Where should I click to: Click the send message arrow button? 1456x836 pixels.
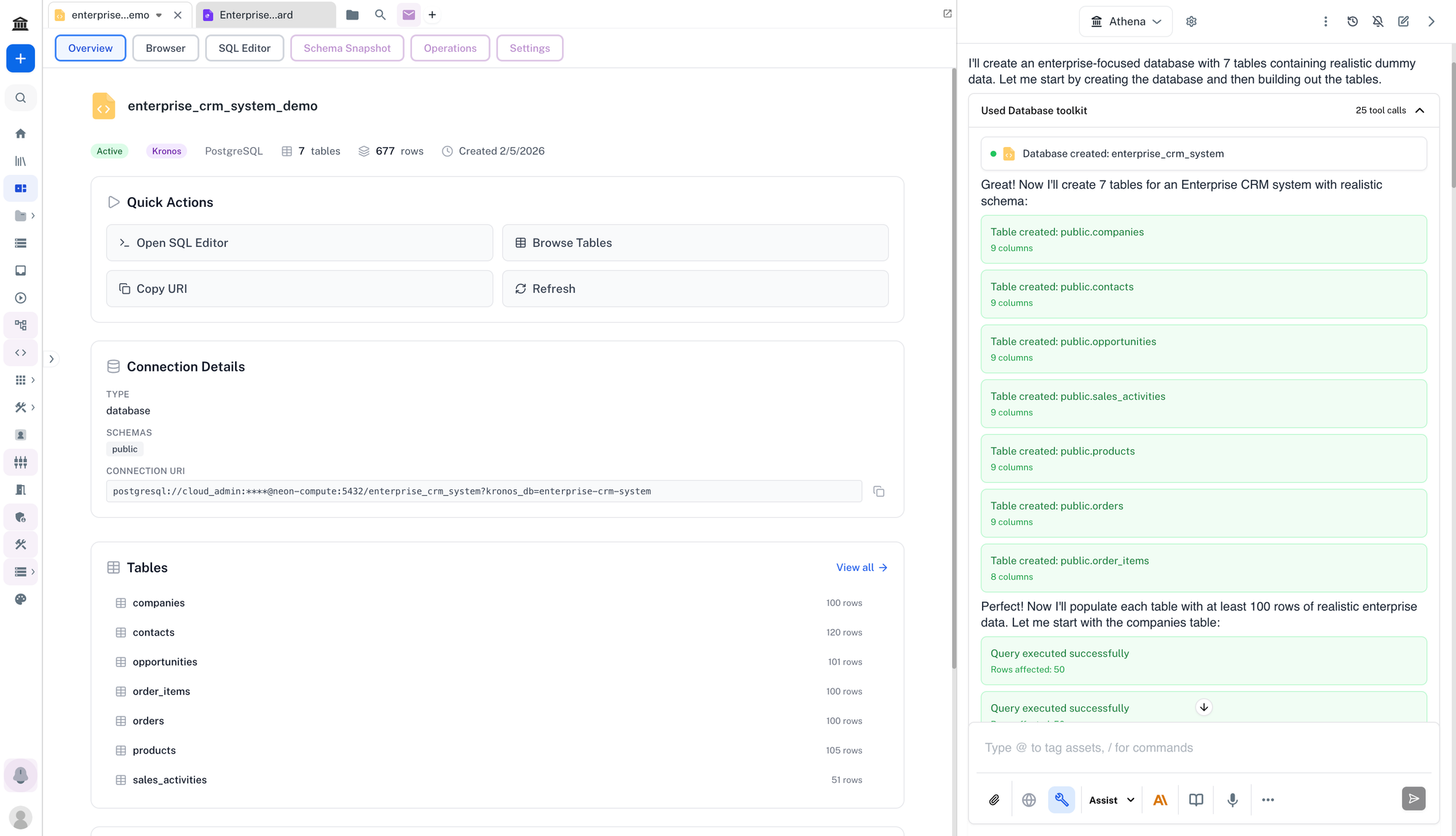coord(1413,799)
